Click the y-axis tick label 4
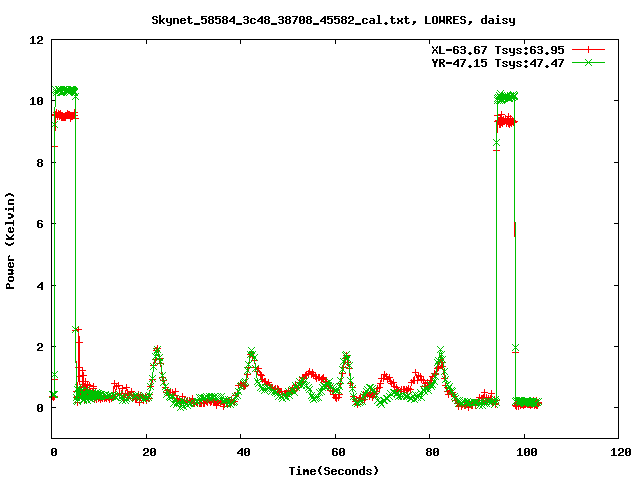Screen dimensions: 640x480 click(x=40, y=285)
